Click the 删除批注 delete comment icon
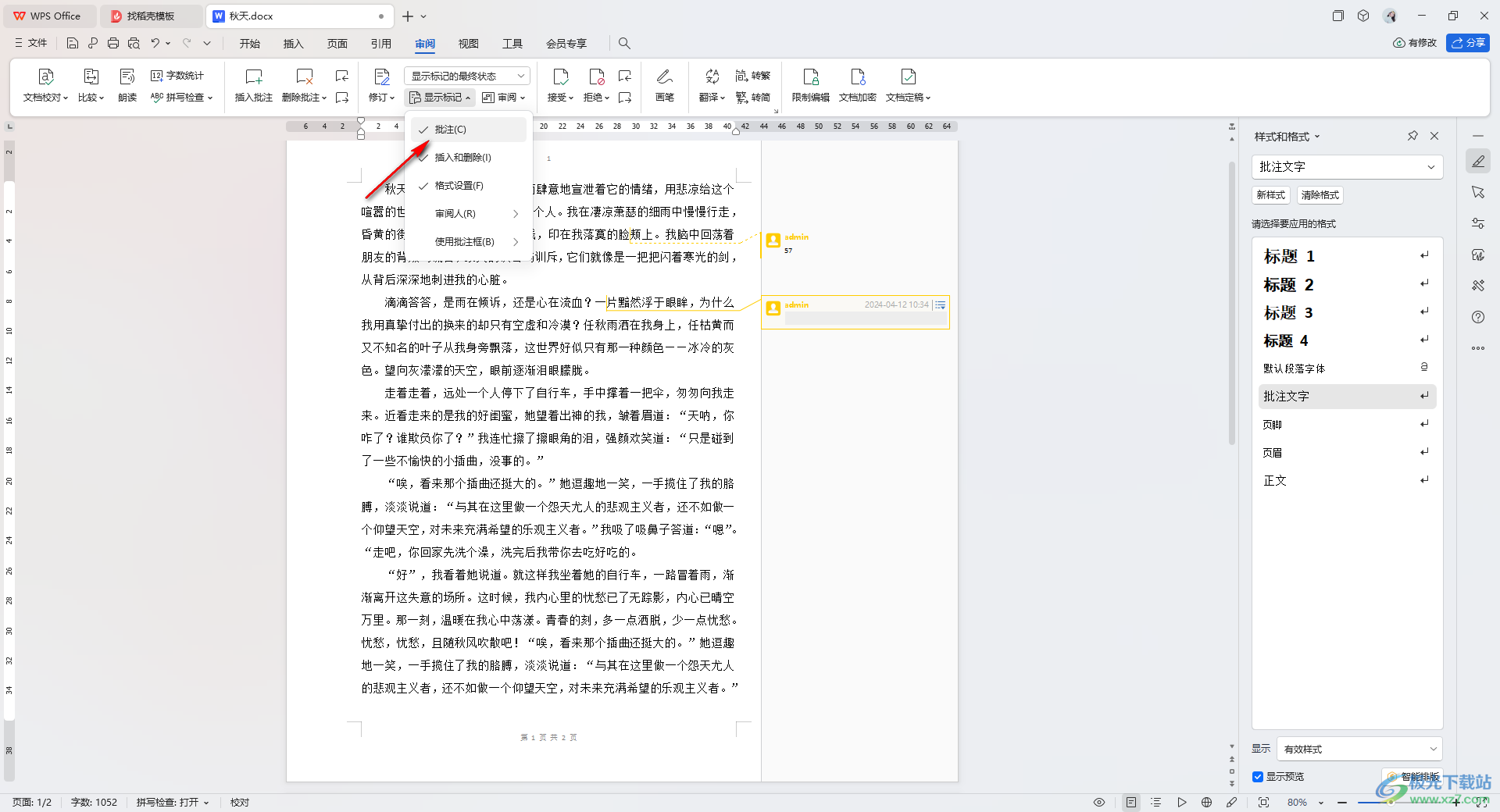This screenshot has height=812, width=1500. pos(304,85)
